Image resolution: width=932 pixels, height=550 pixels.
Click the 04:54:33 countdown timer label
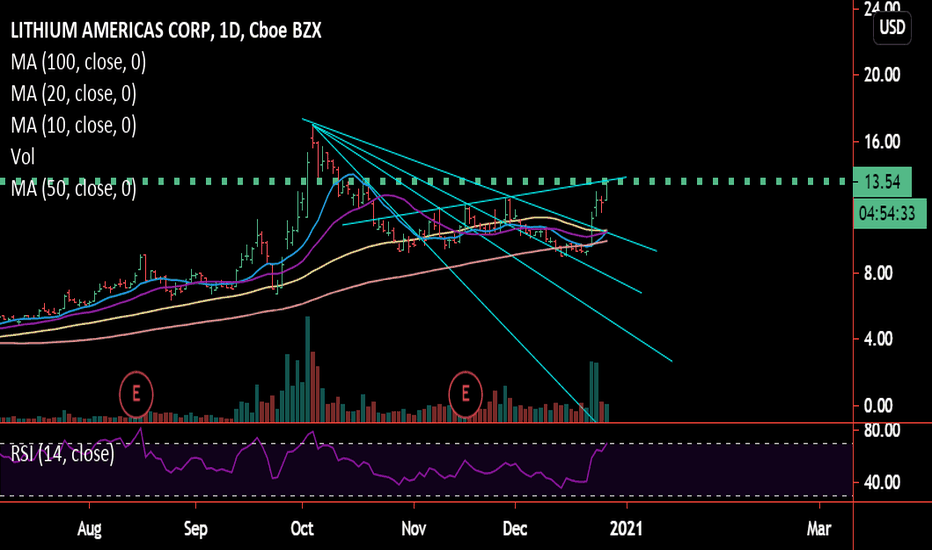(x=890, y=213)
